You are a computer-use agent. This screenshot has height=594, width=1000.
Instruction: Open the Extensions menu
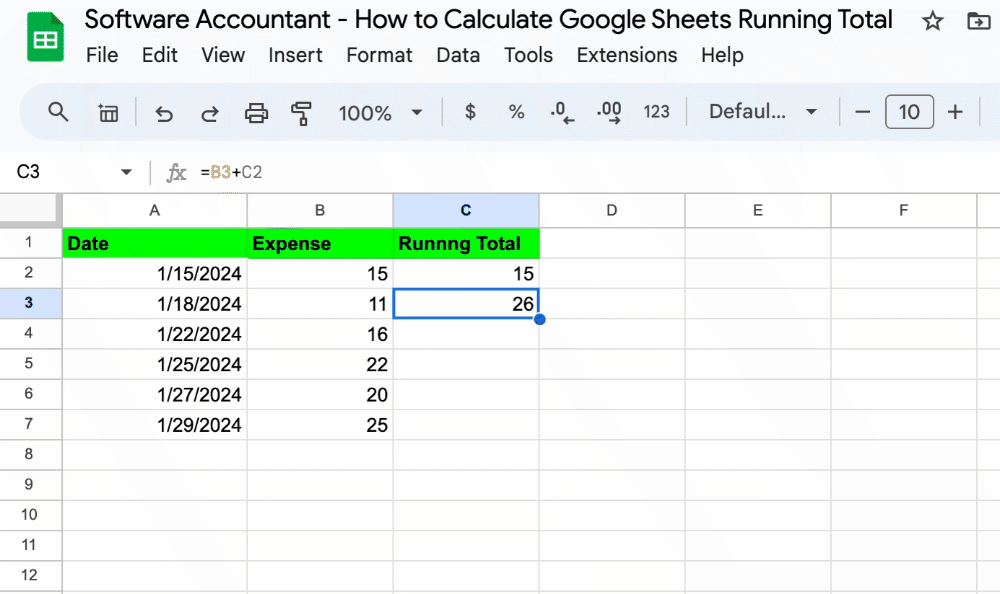pos(627,56)
